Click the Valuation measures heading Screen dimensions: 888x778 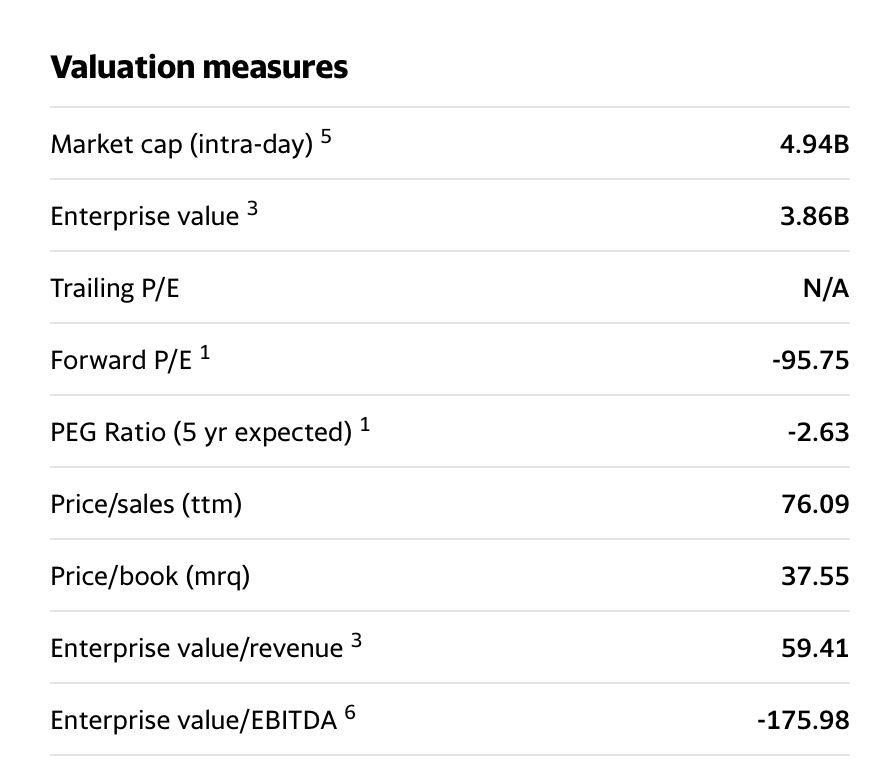(x=199, y=67)
